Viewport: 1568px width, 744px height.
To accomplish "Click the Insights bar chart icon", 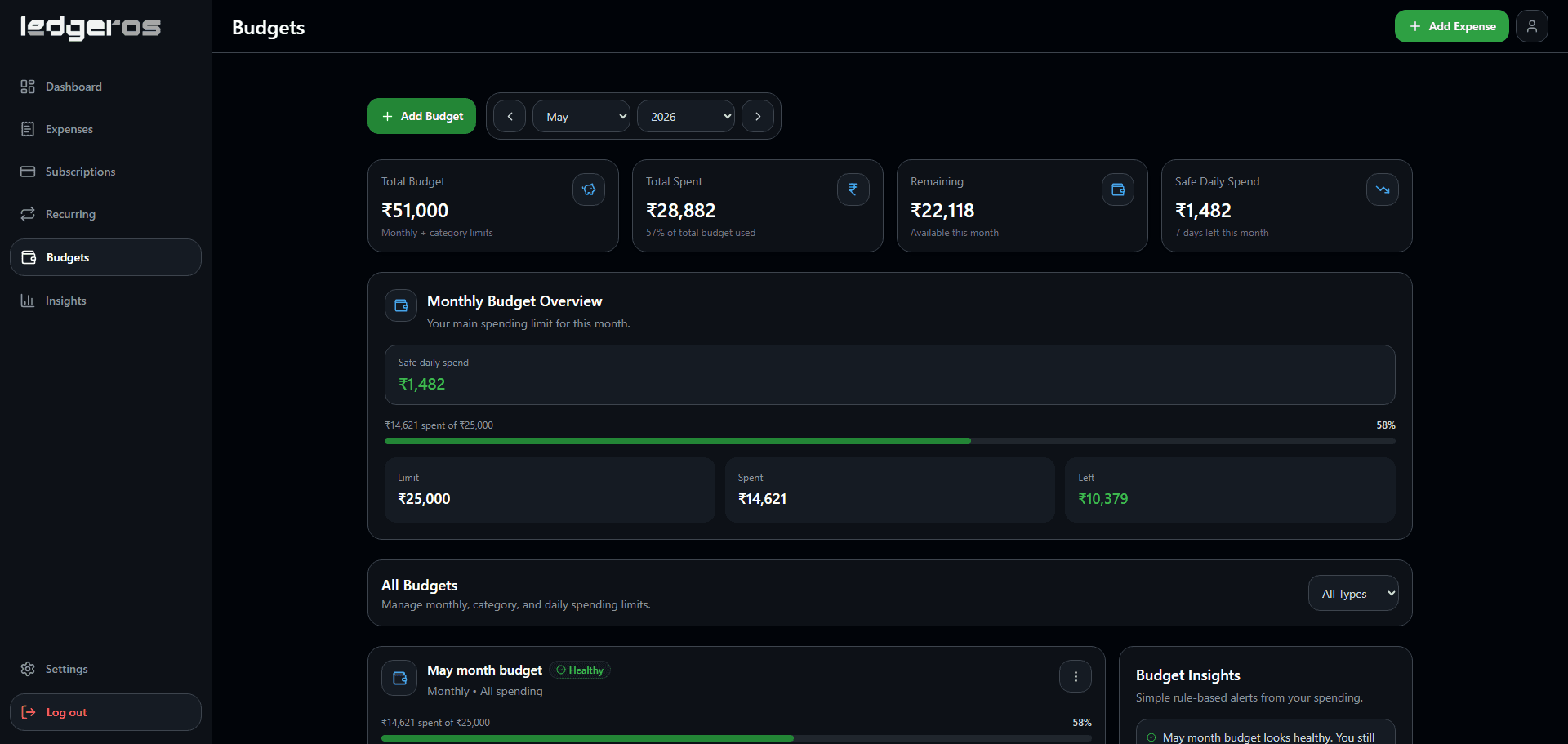I will [x=28, y=301].
